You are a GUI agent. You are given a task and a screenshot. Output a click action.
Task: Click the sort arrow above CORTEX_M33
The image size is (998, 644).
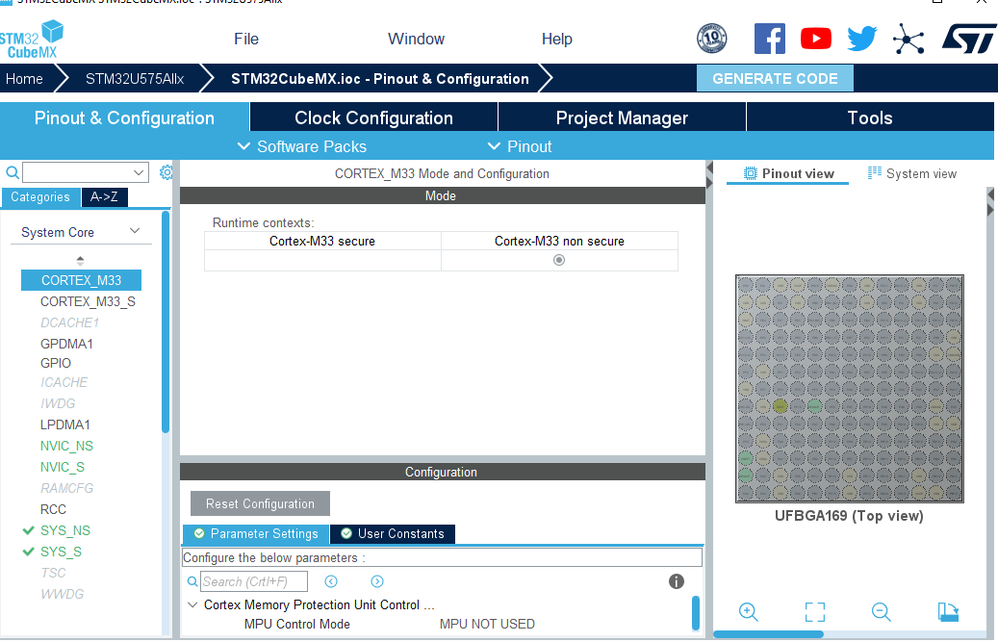[x=80, y=260]
